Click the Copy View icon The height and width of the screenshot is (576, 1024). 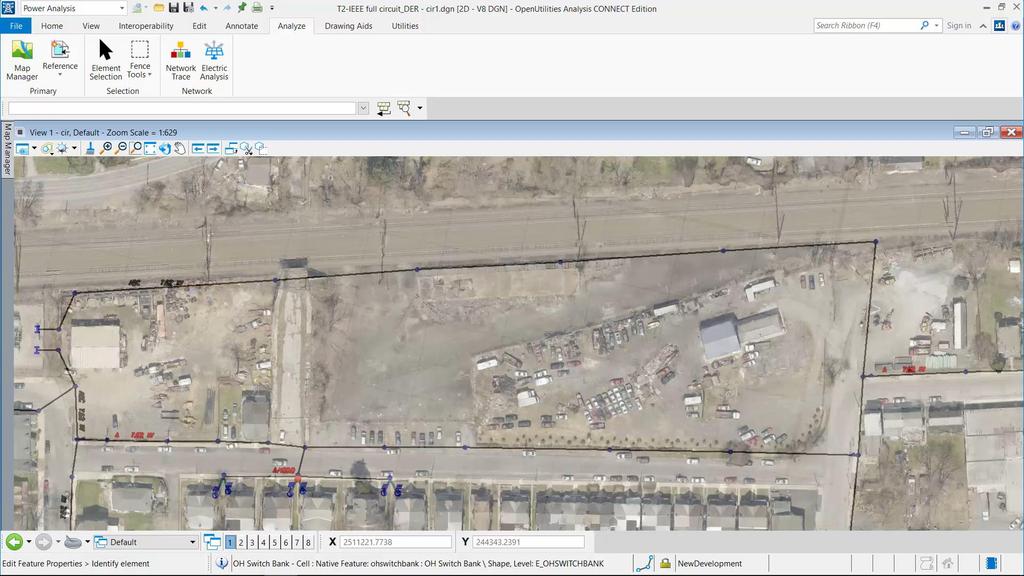(231, 149)
